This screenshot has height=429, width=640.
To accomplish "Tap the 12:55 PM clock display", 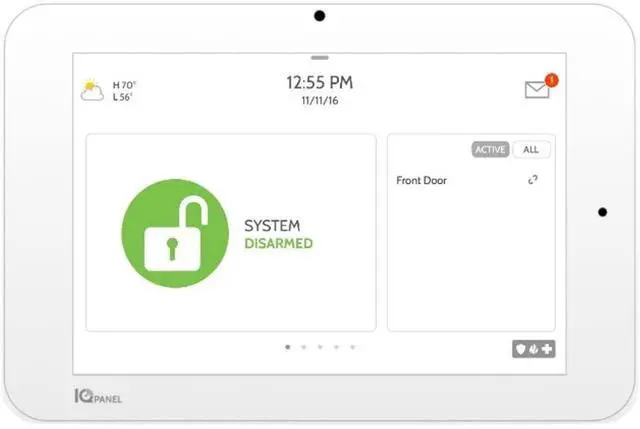I will point(320,82).
